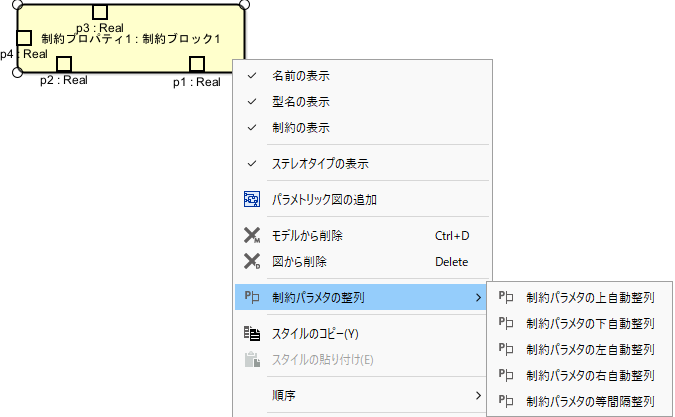Choose 制約パラメタの等間隔整列 in submenu
The height and width of the screenshot is (417, 675).
click(579, 401)
